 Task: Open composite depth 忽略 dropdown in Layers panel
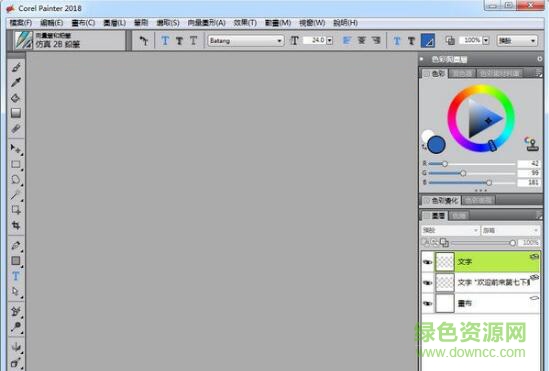point(510,230)
